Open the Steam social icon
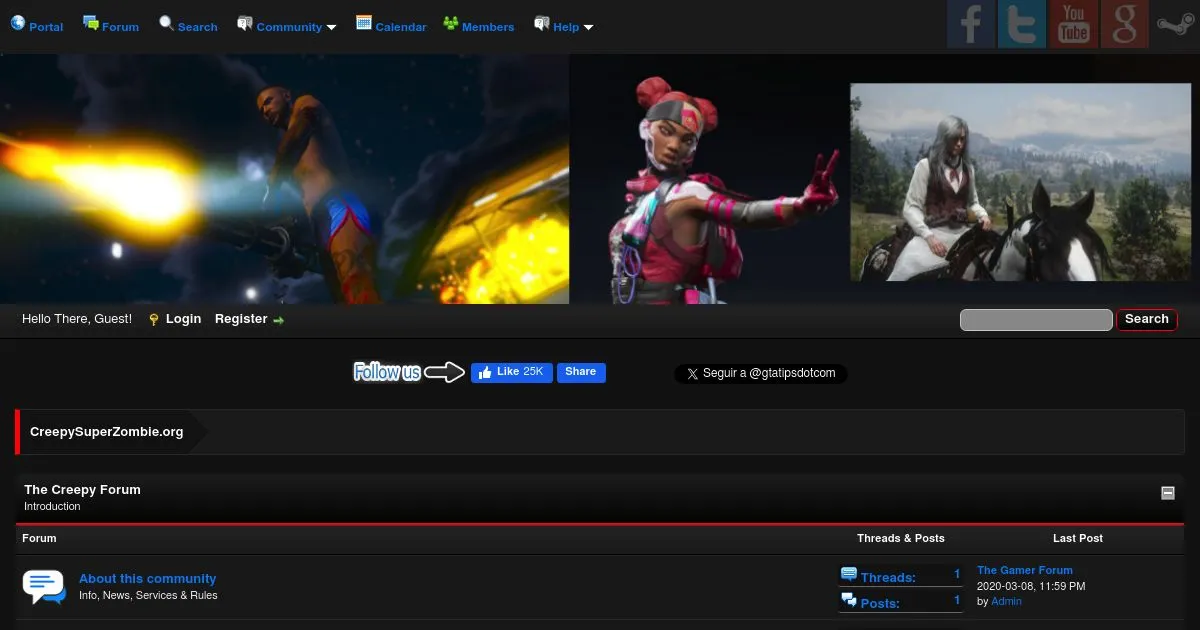 click(x=1174, y=24)
